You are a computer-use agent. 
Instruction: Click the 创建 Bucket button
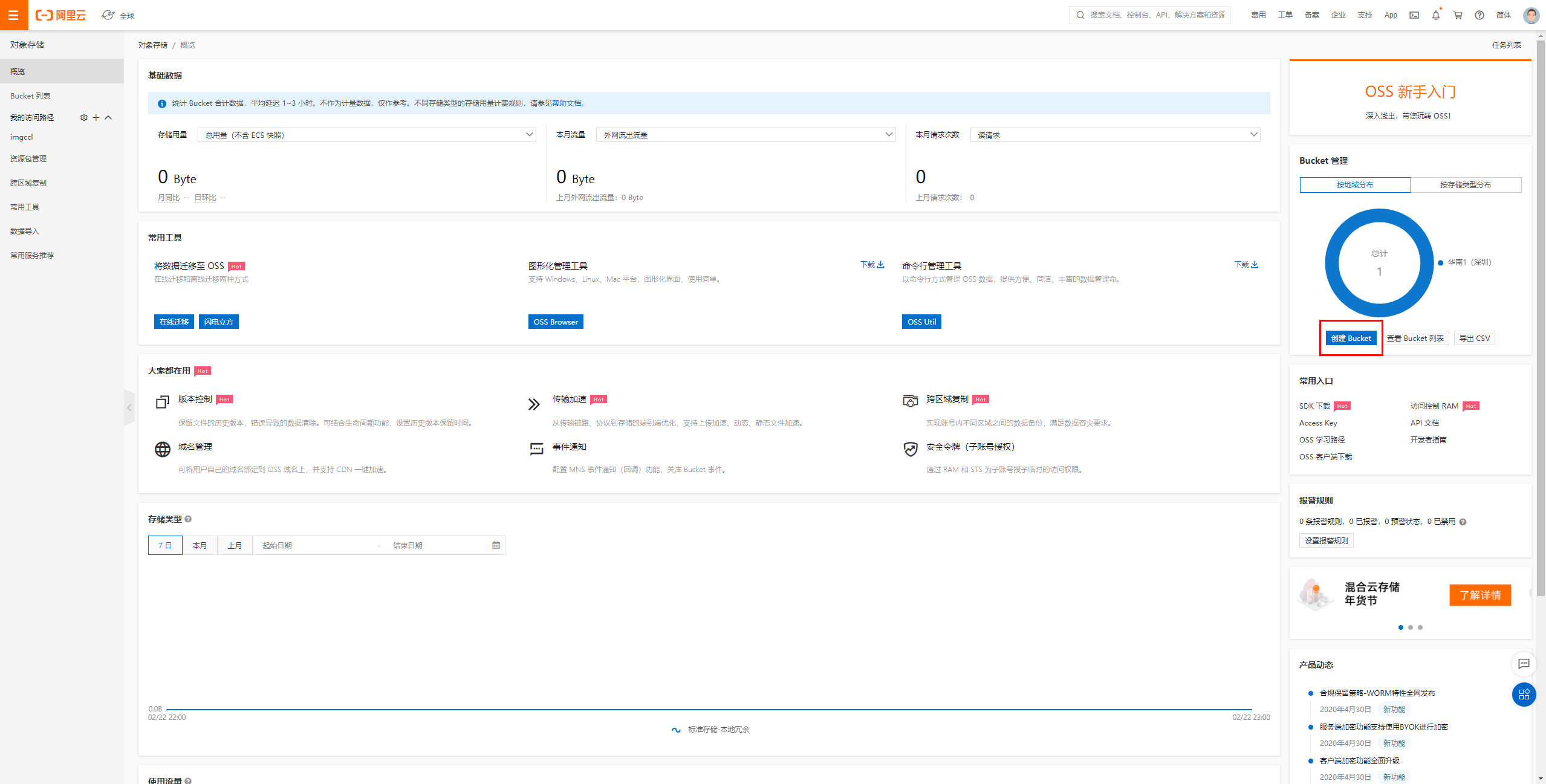coord(1351,338)
